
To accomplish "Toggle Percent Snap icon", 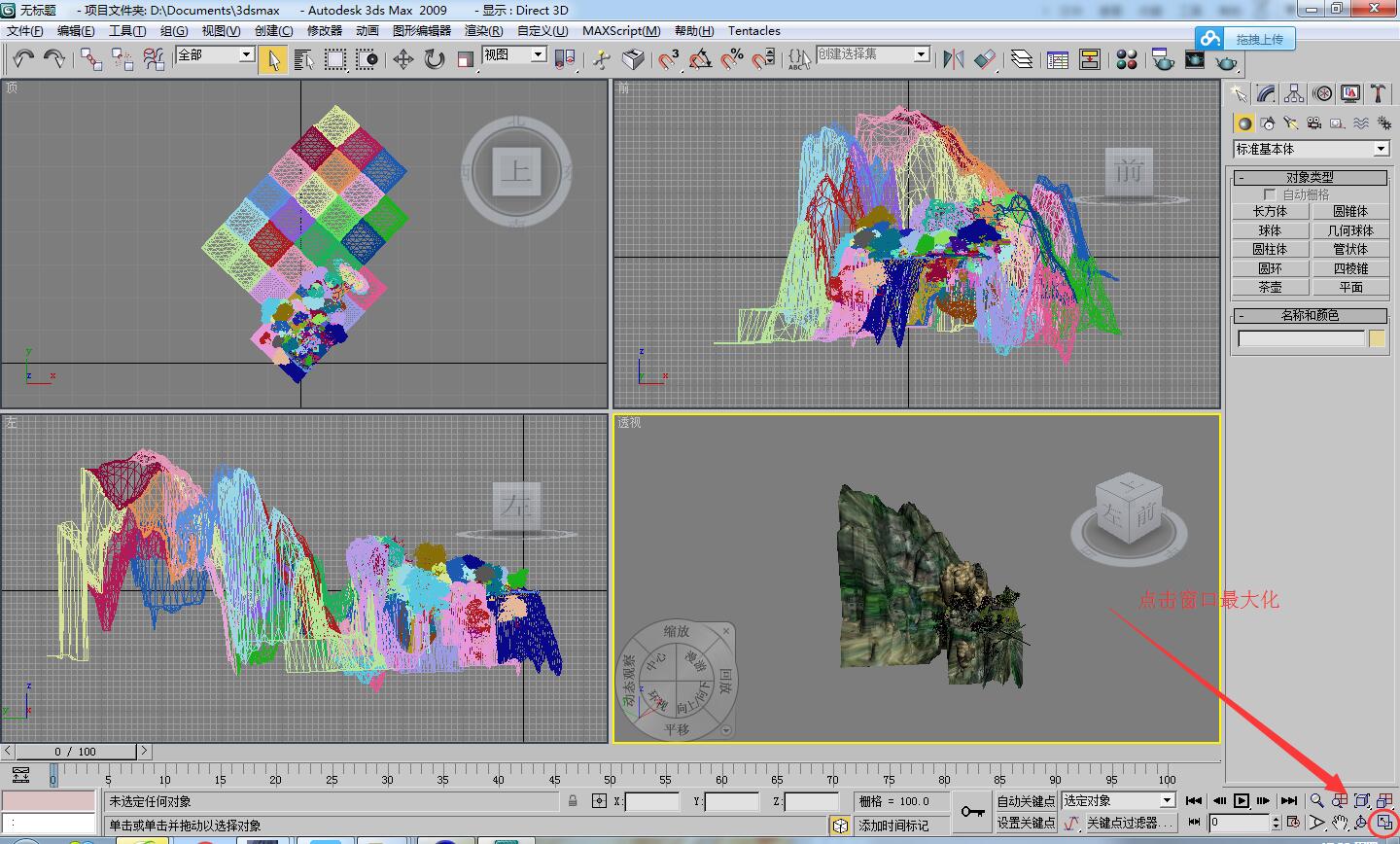I will click(732, 59).
